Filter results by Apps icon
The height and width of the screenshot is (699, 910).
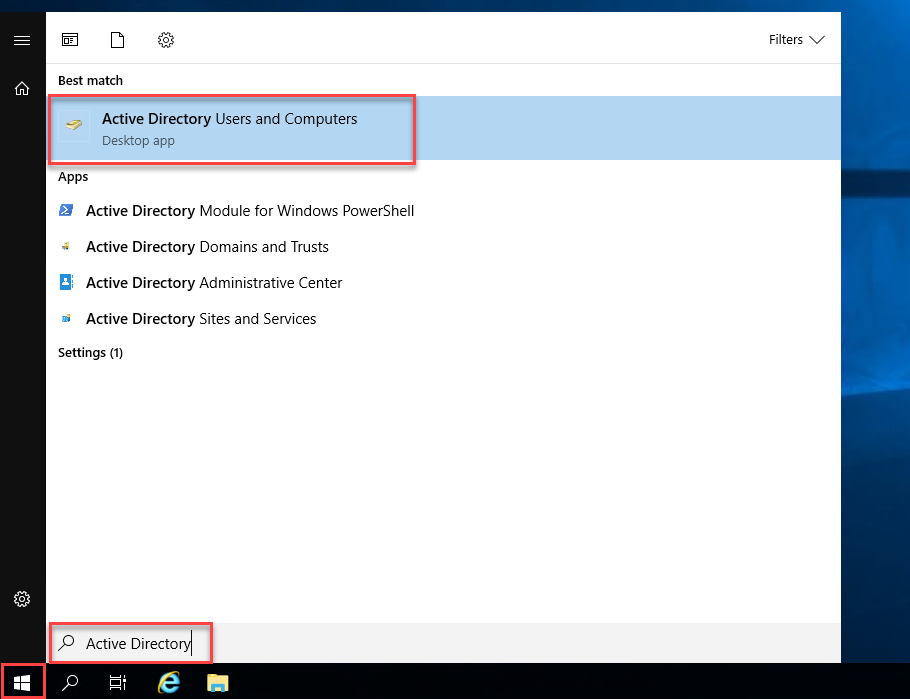70,39
